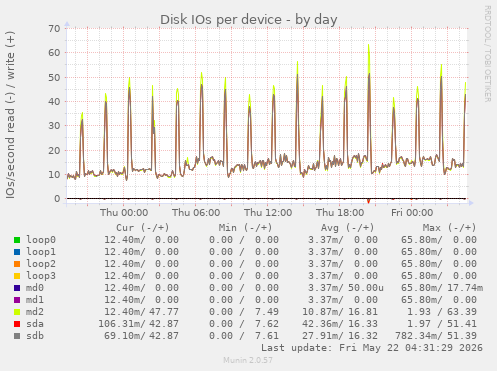Image resolution: width=497 pixels, height=371 pixels.
Task: Click the md1 purple color swatch
Action: click(x=17, y=300)
